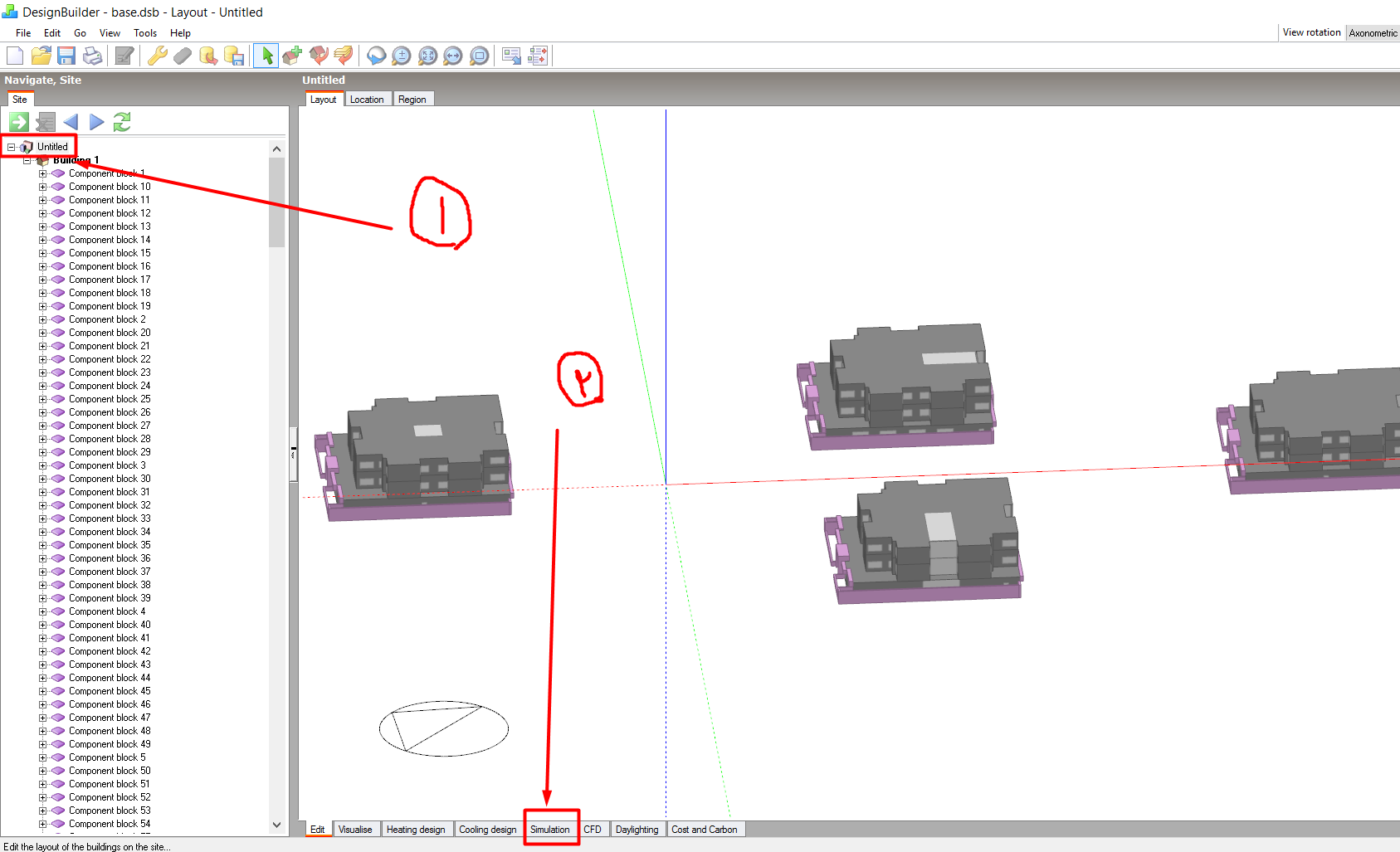Open the Simulation tab

(x=550, y=830)
